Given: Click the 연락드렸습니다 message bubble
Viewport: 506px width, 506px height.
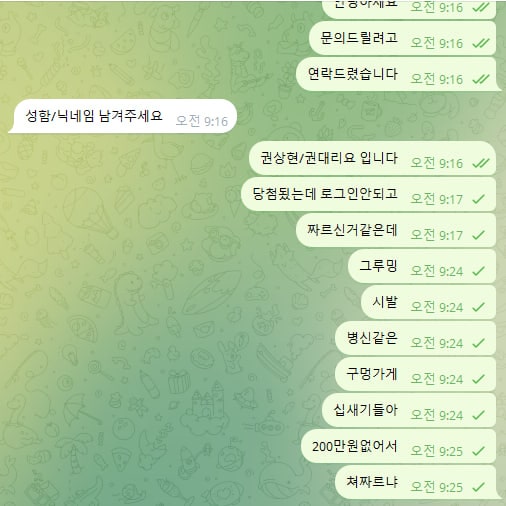Looking at the screenshot, I should tap(398, 74).
